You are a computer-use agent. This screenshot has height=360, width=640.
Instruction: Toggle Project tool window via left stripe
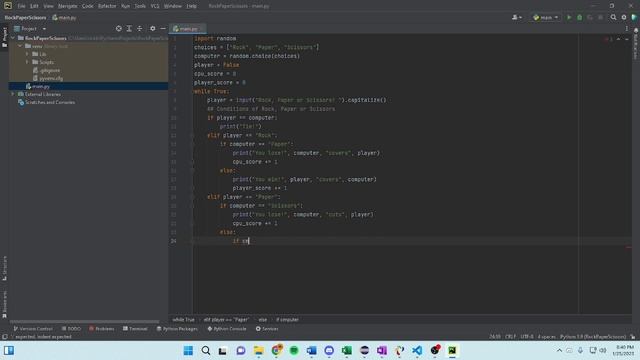tap(4, 37)
